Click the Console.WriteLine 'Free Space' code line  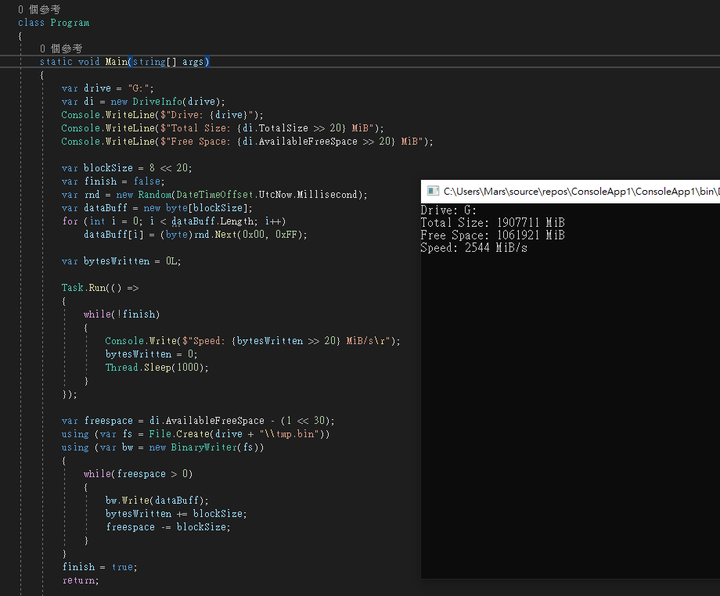pos(247,141)
